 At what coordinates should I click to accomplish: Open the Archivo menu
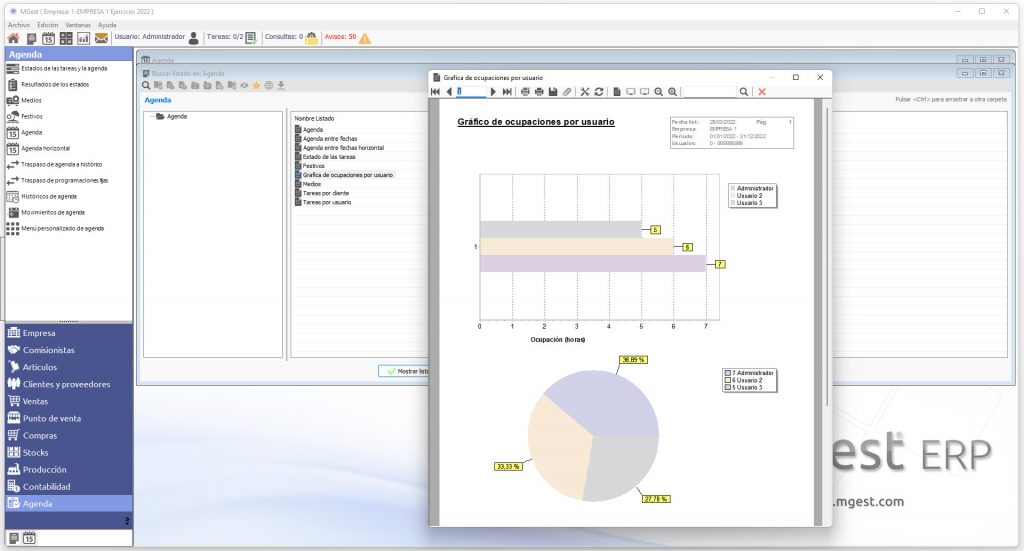click(x=19, y=25)
